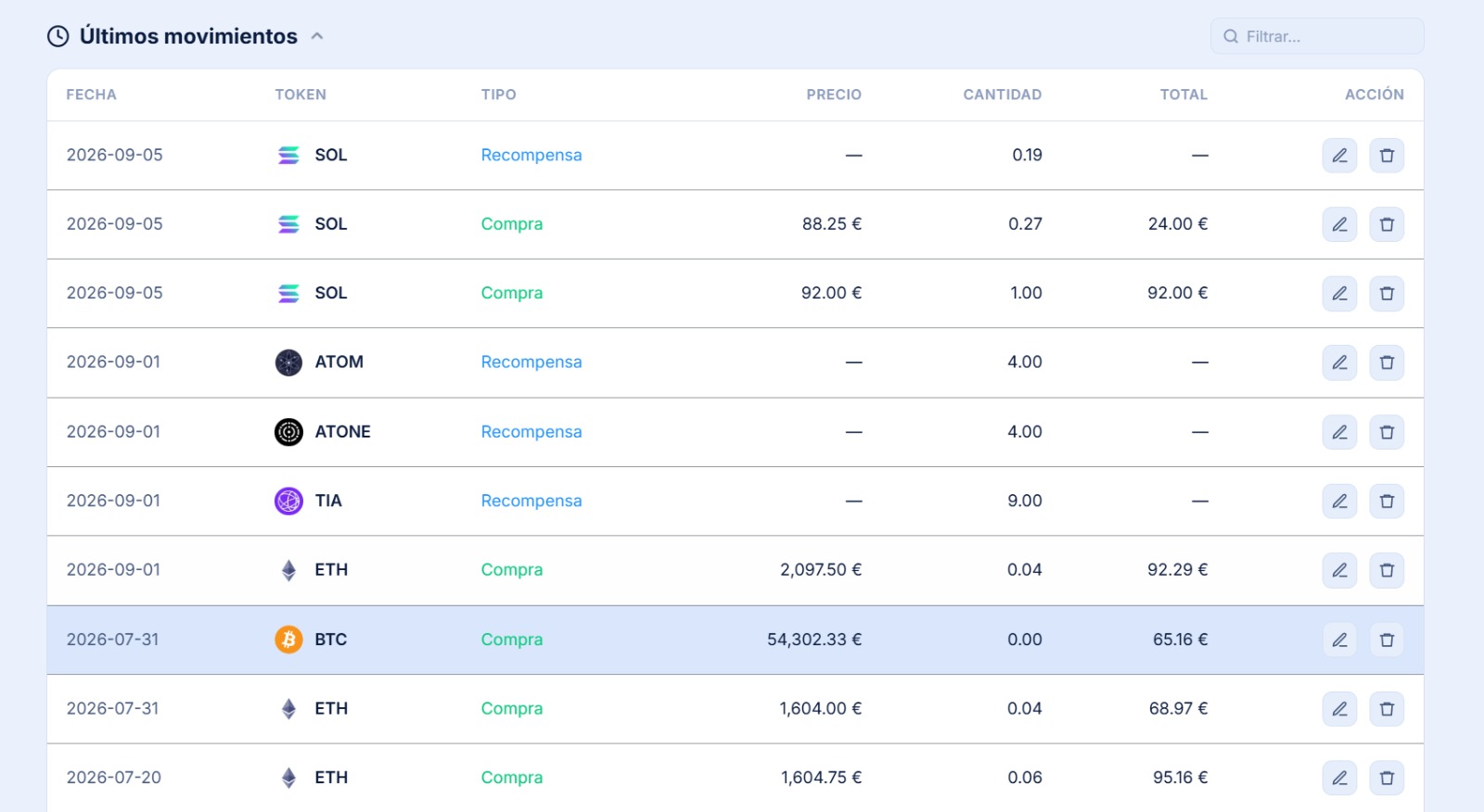Select the total "92.29 €"
This screenshot has height=812, width=1484.
1178,569
